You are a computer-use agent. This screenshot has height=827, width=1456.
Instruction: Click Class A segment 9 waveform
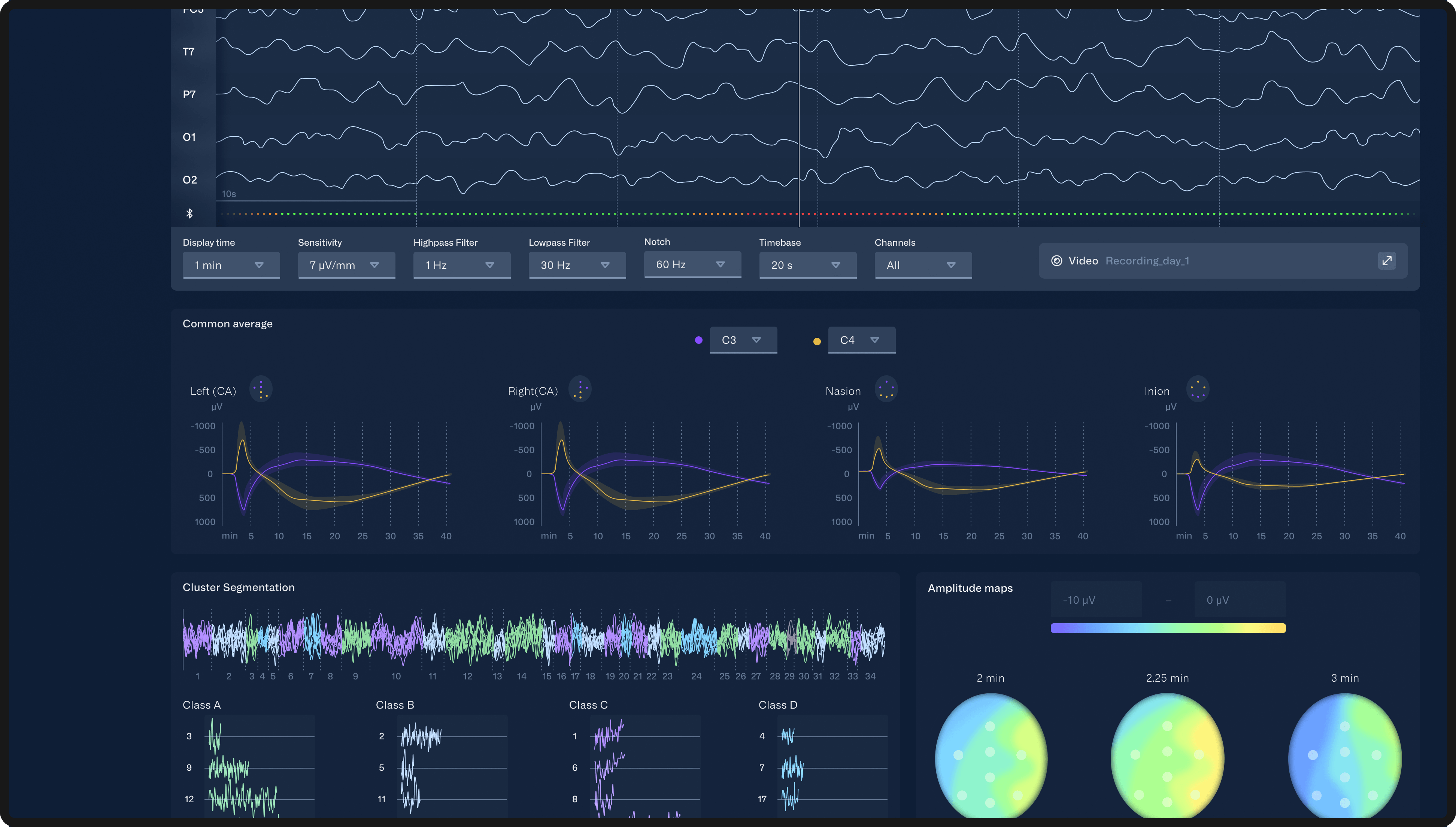point(228,768)
